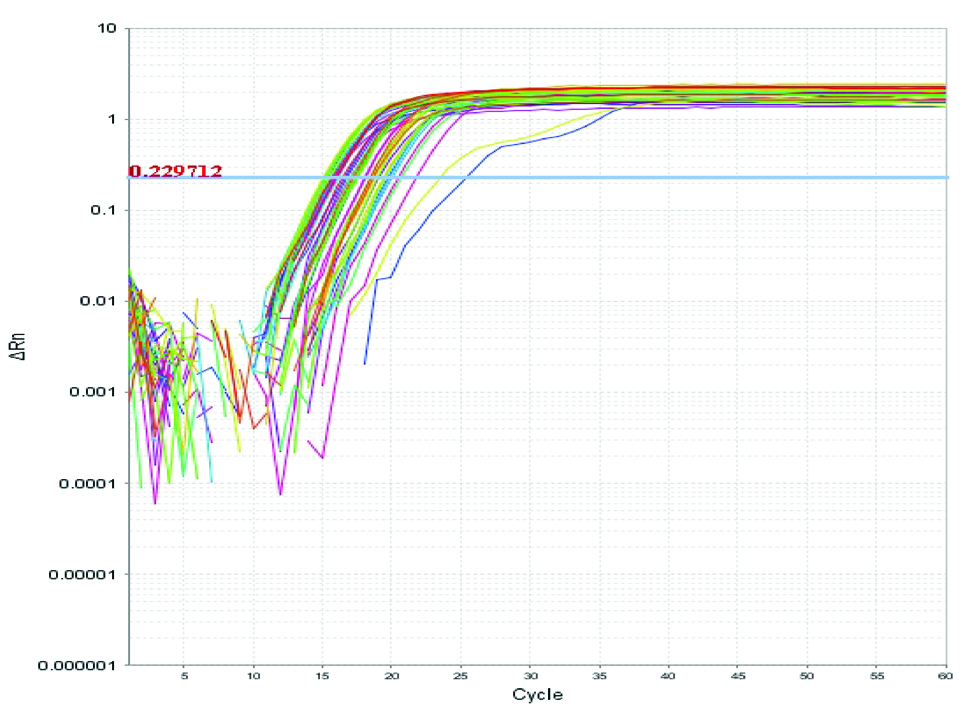Click the magenta baseline dip near cycle 3

click(155, 502)
